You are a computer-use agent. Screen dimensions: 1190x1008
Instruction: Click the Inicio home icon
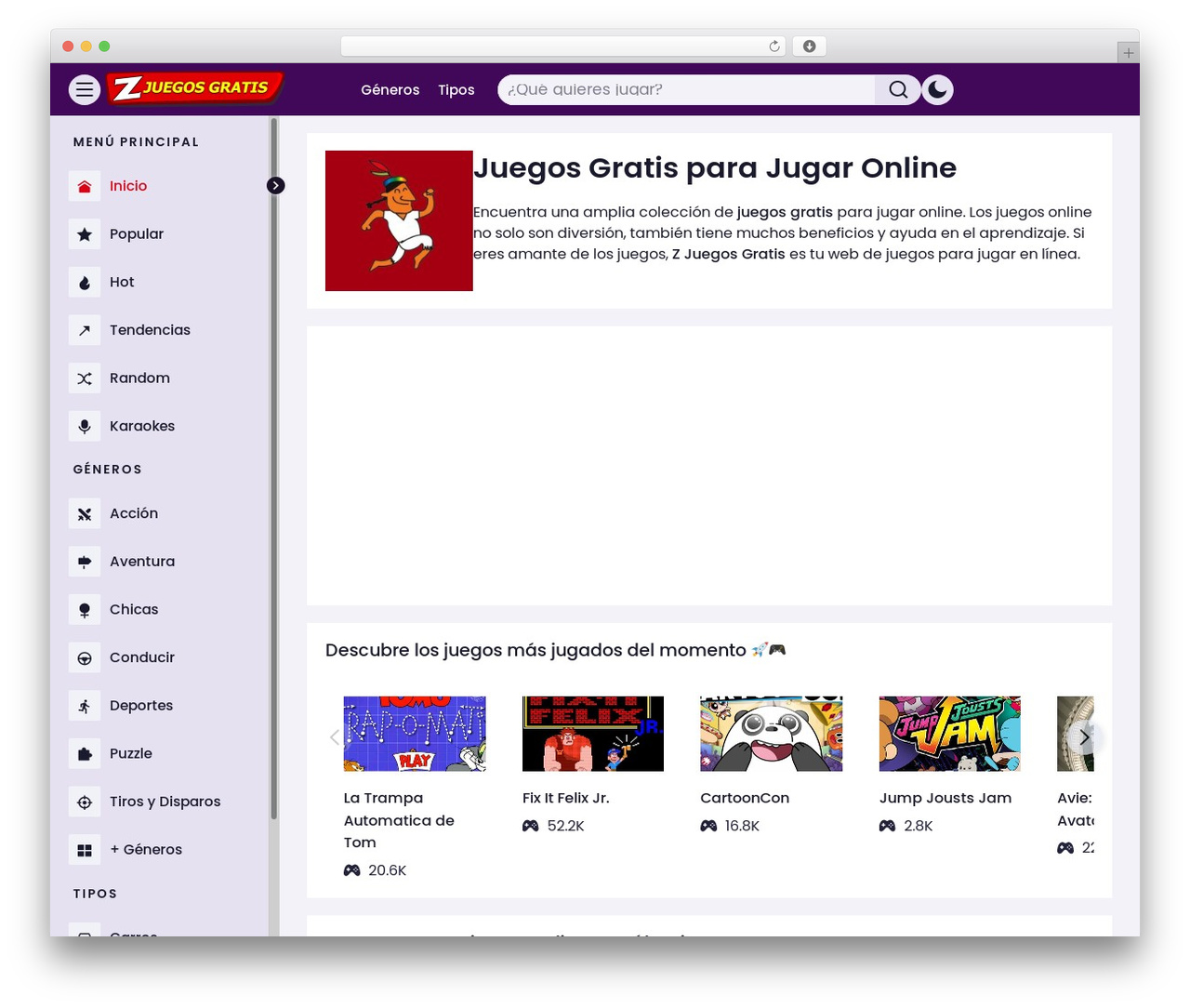[85, 186]
